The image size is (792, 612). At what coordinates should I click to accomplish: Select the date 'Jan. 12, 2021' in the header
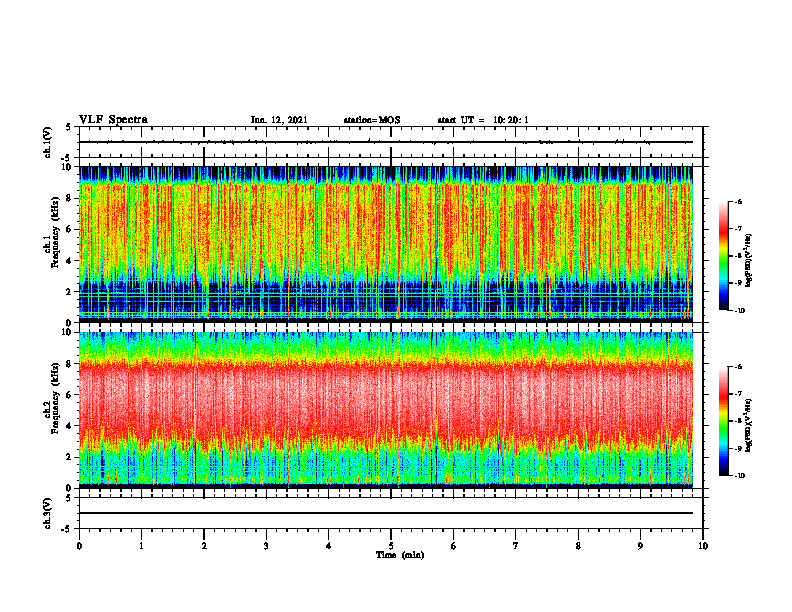[x=279, y=120]
